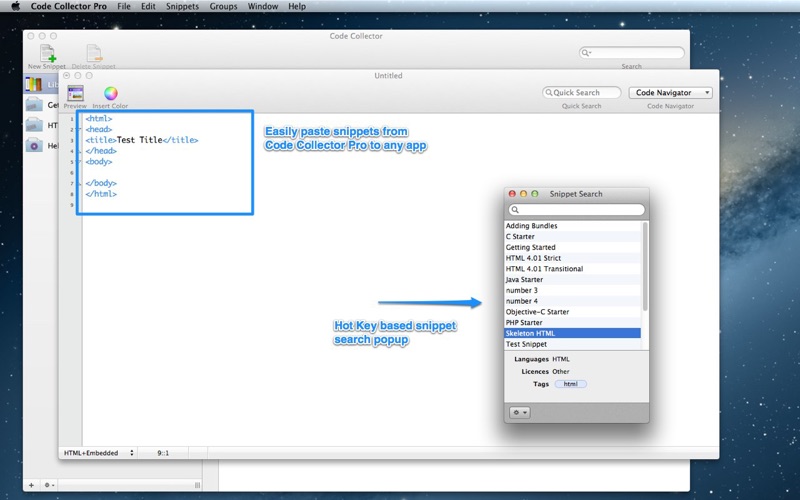Open the Apple menu
The height and width of the screenshot is (500, 800).
[13, 6]
